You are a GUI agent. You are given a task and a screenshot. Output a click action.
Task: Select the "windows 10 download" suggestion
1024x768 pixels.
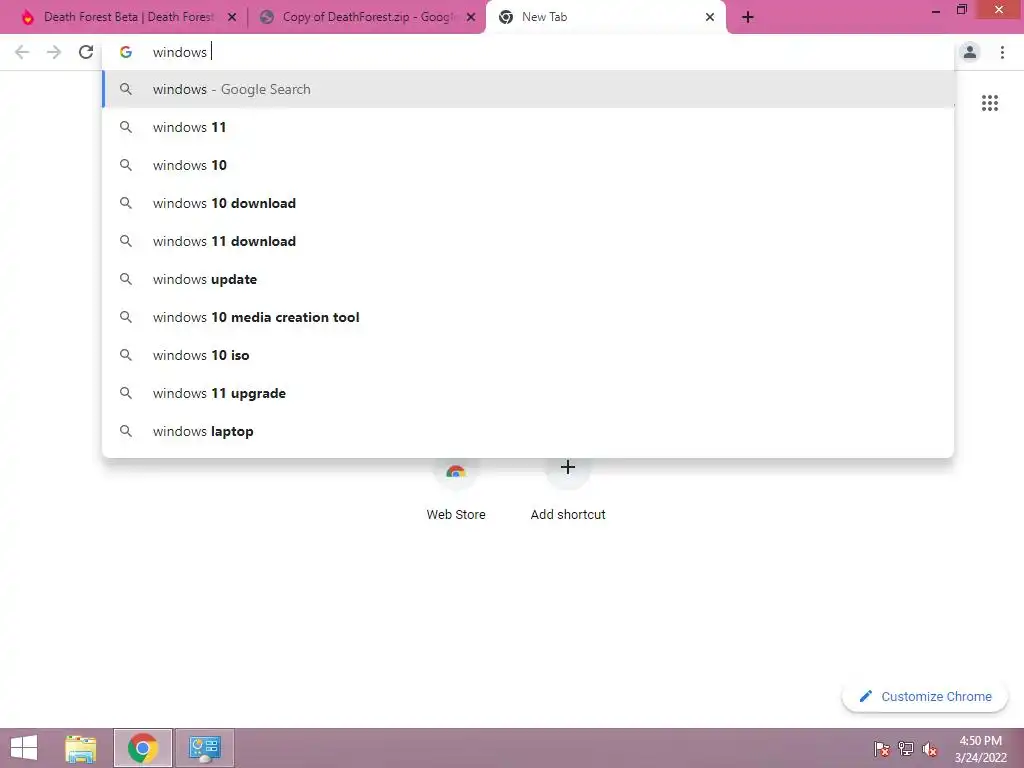pos(528,203)
